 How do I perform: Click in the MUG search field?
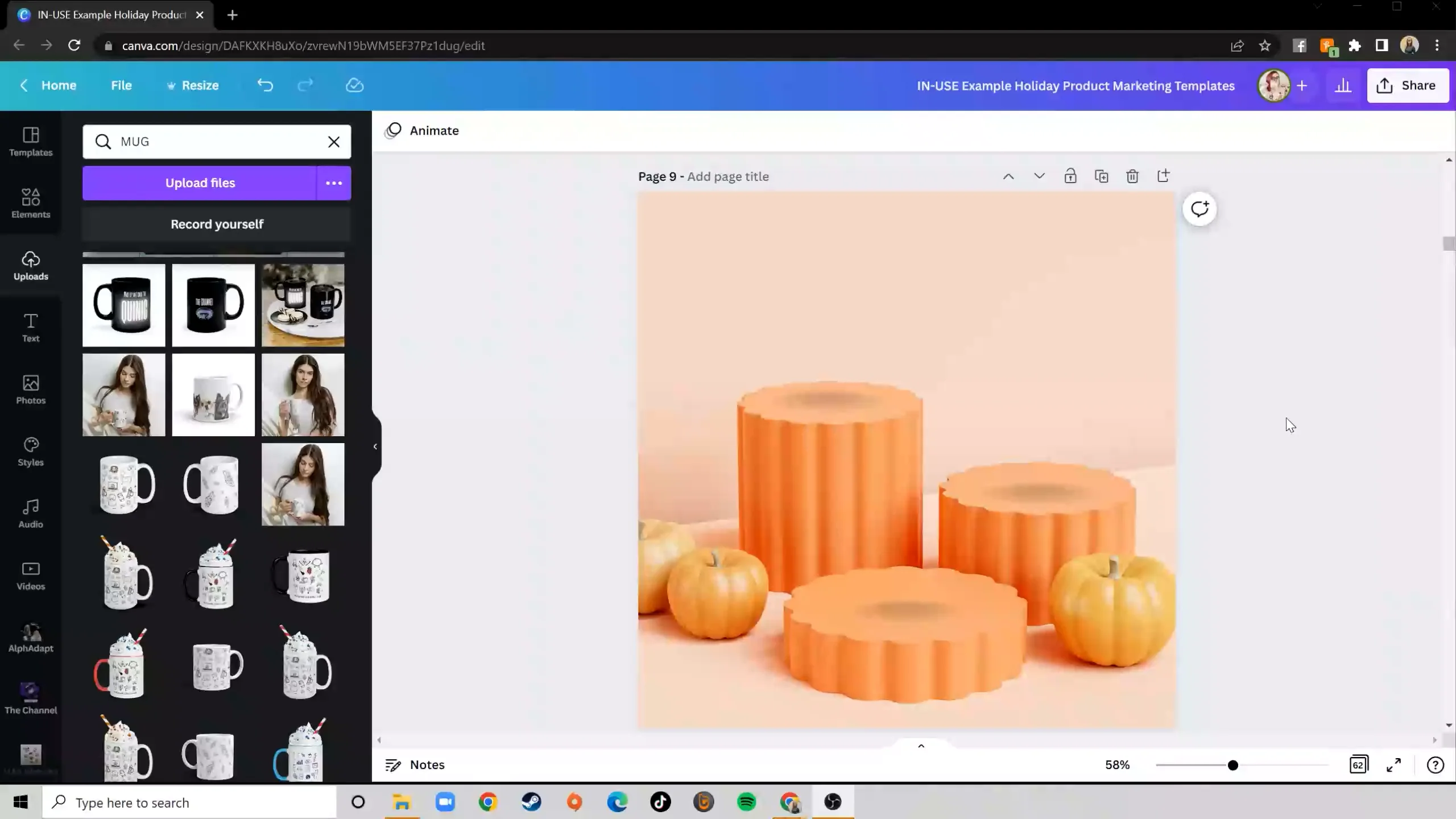point(216,142)
